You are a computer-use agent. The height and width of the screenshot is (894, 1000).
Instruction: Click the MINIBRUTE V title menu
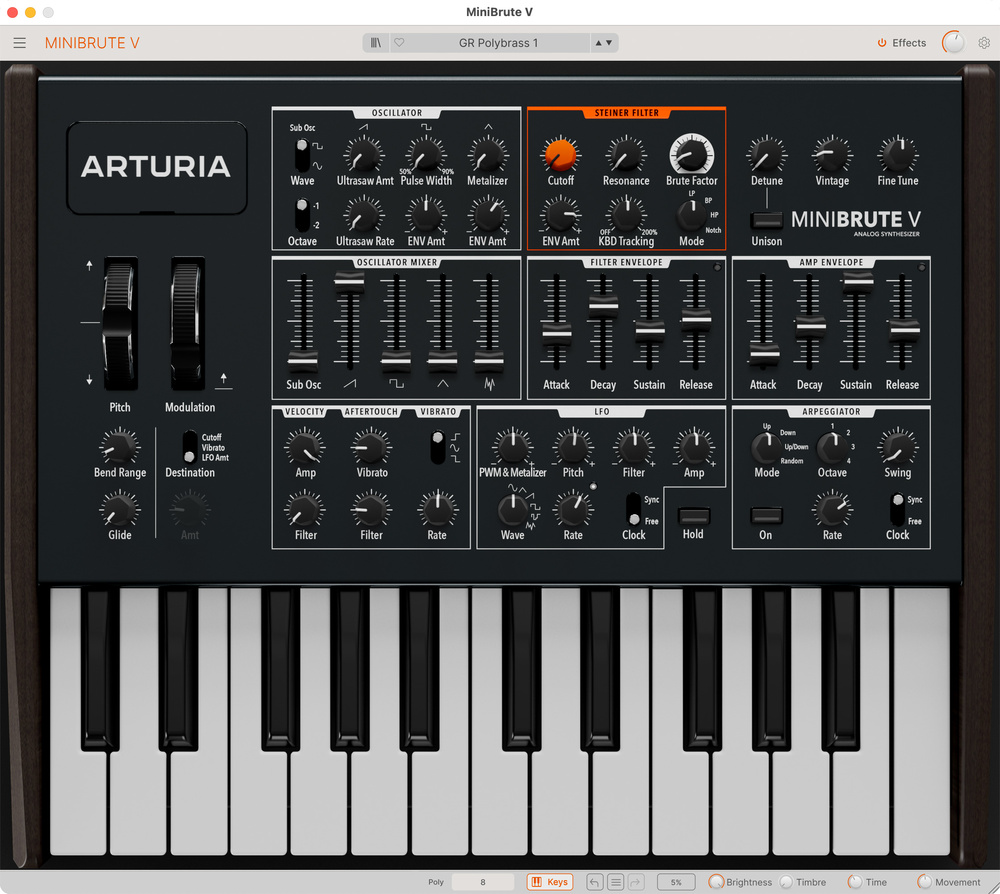92,43
